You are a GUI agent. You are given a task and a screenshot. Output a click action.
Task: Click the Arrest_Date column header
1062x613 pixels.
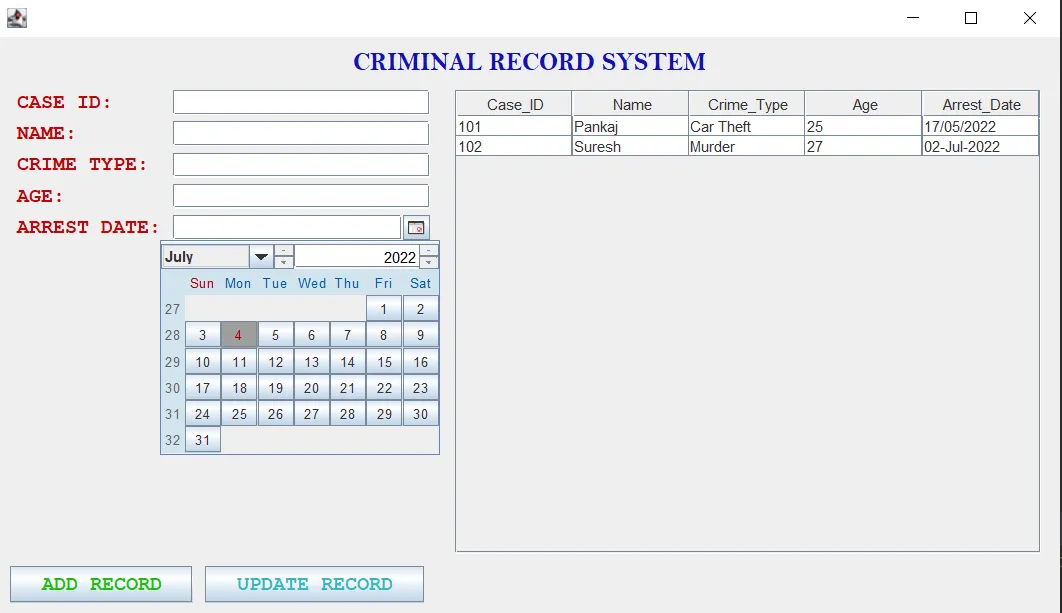tap(978, 103)
